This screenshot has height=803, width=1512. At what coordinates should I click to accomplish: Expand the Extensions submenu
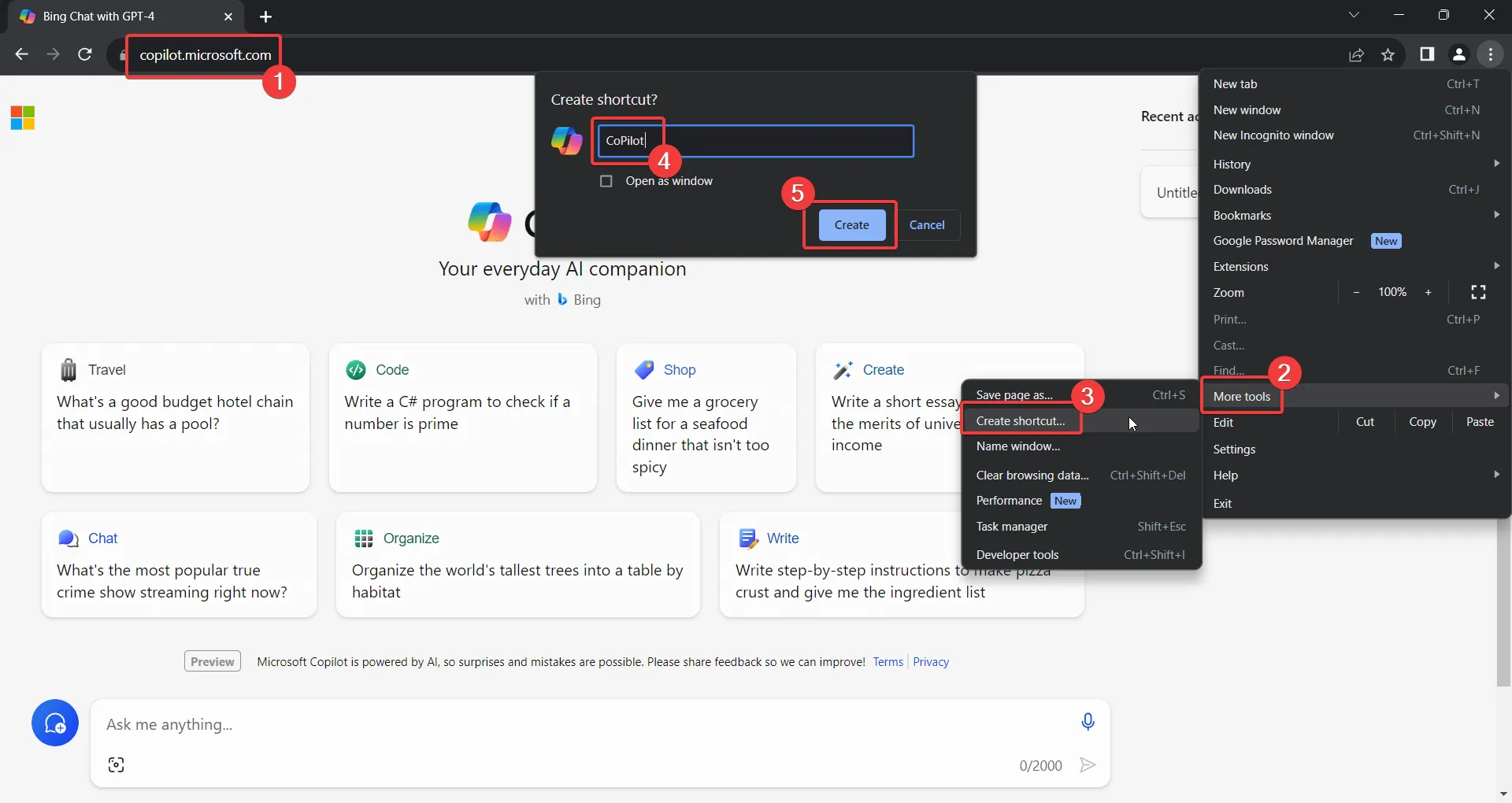(x=1355, y=266)
